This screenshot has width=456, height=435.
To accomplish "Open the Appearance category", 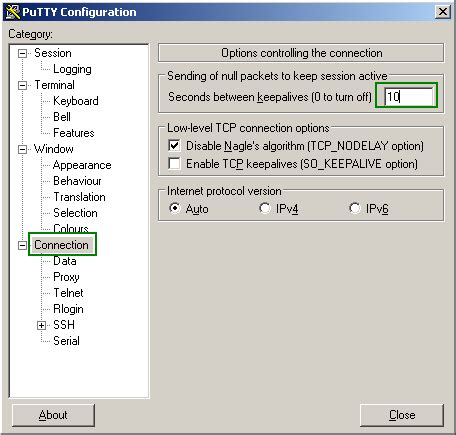I will tap(82, 165).
